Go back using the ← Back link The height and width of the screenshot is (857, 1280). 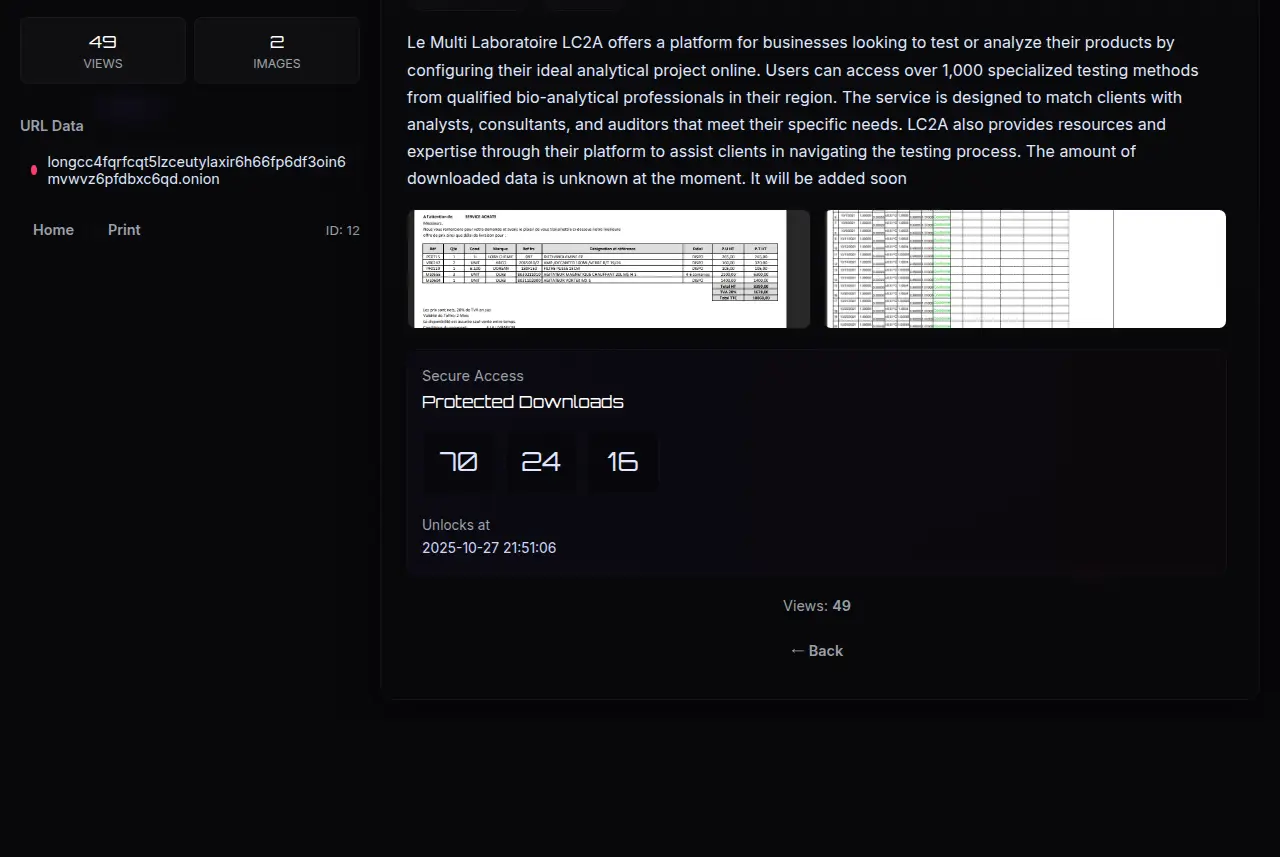click(816, 651)
